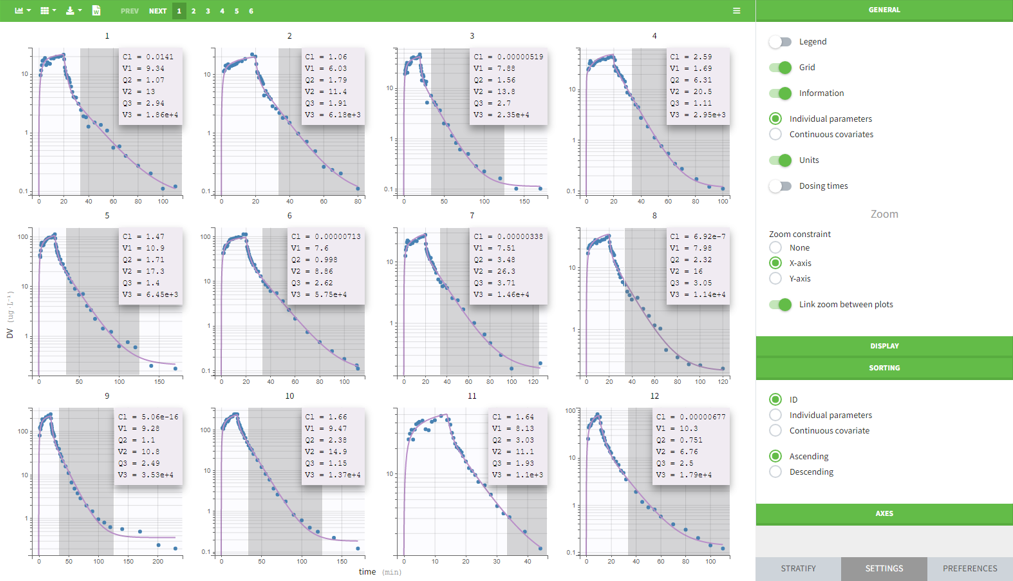Screen dimensions: 1013x581
Task: Open the hamburger menu icon
Action: (736, 11)
